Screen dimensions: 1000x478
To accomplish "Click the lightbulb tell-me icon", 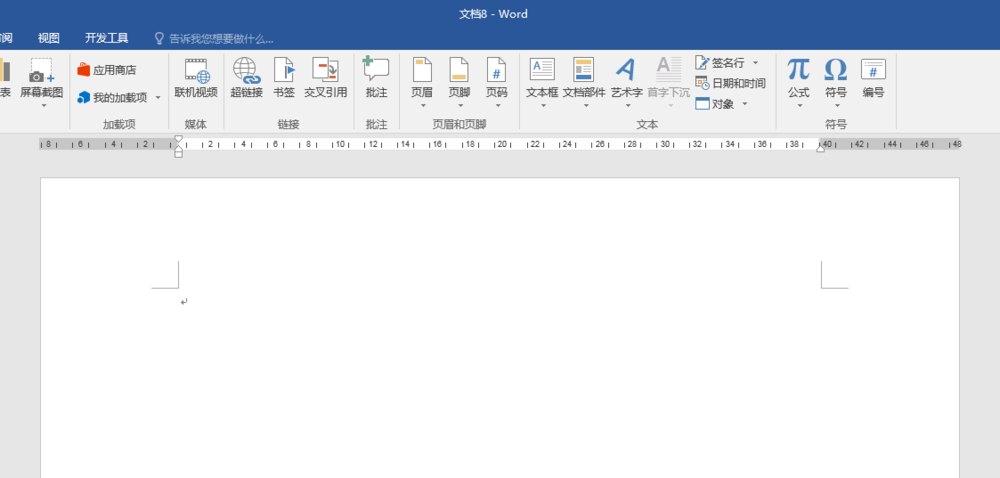I will (159, 38).
